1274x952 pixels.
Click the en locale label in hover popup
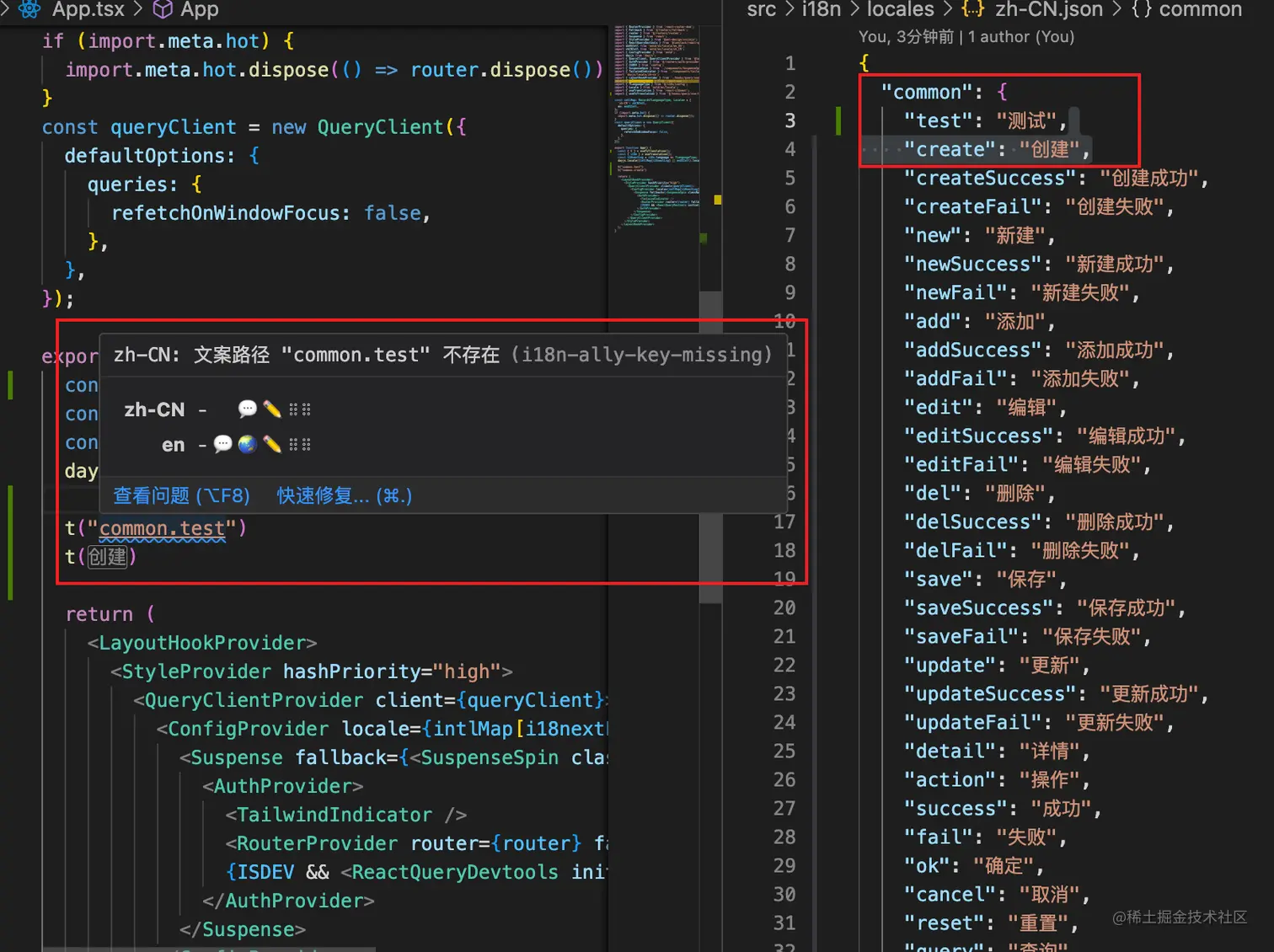173,444
